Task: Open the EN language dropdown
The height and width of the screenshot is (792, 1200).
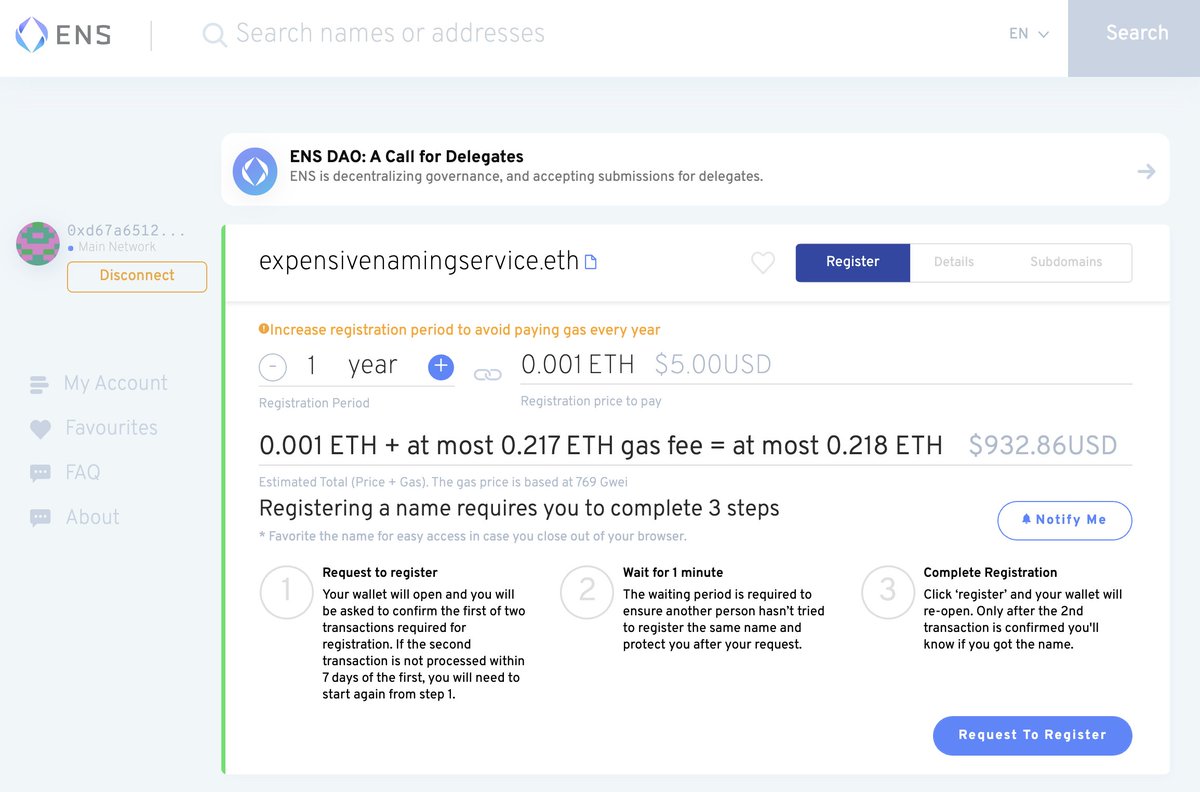Action: click(x=1029, y=34)
